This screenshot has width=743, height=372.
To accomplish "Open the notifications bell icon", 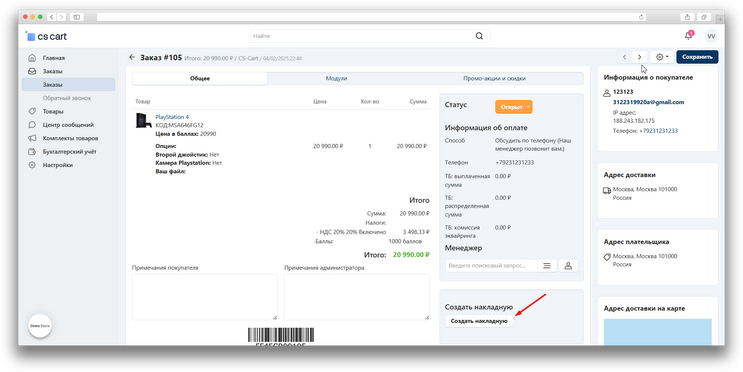I will tap(689, 36).
